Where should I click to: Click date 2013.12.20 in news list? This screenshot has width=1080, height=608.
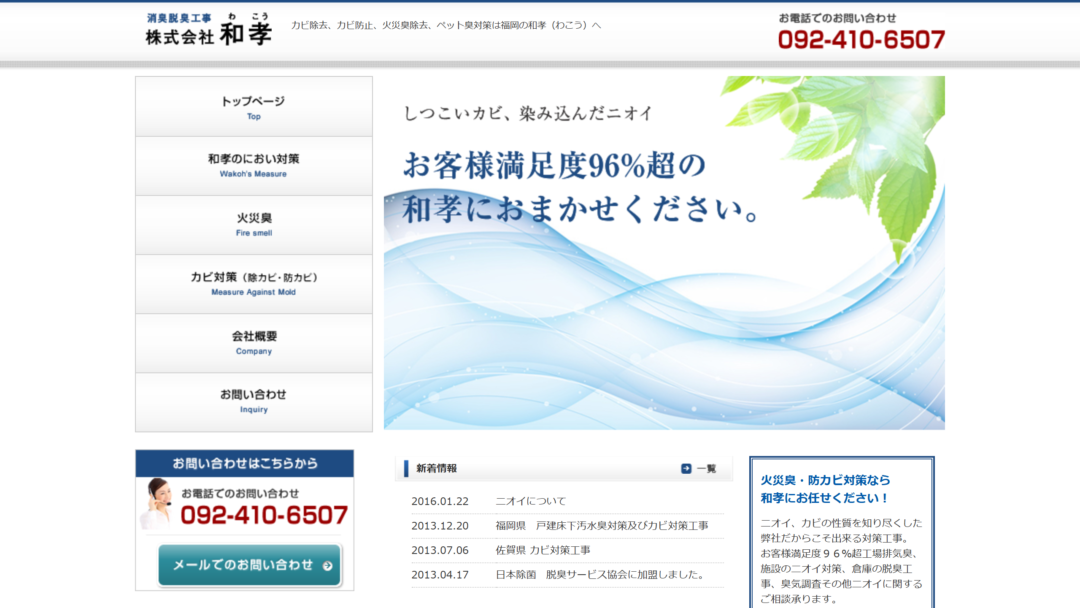[x=439, y=525]
